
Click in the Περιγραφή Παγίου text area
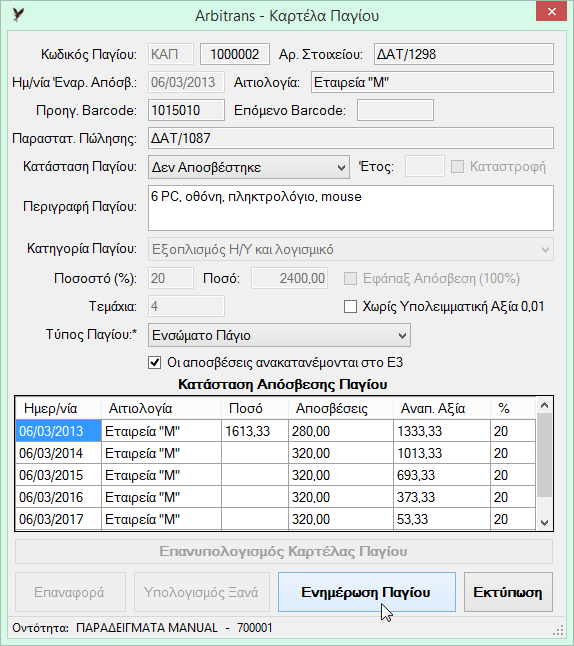point(351,208)
